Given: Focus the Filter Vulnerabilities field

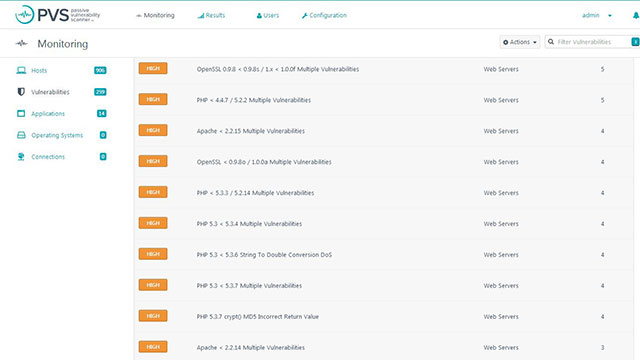Looking at the screenshot, I should (593, 42).
